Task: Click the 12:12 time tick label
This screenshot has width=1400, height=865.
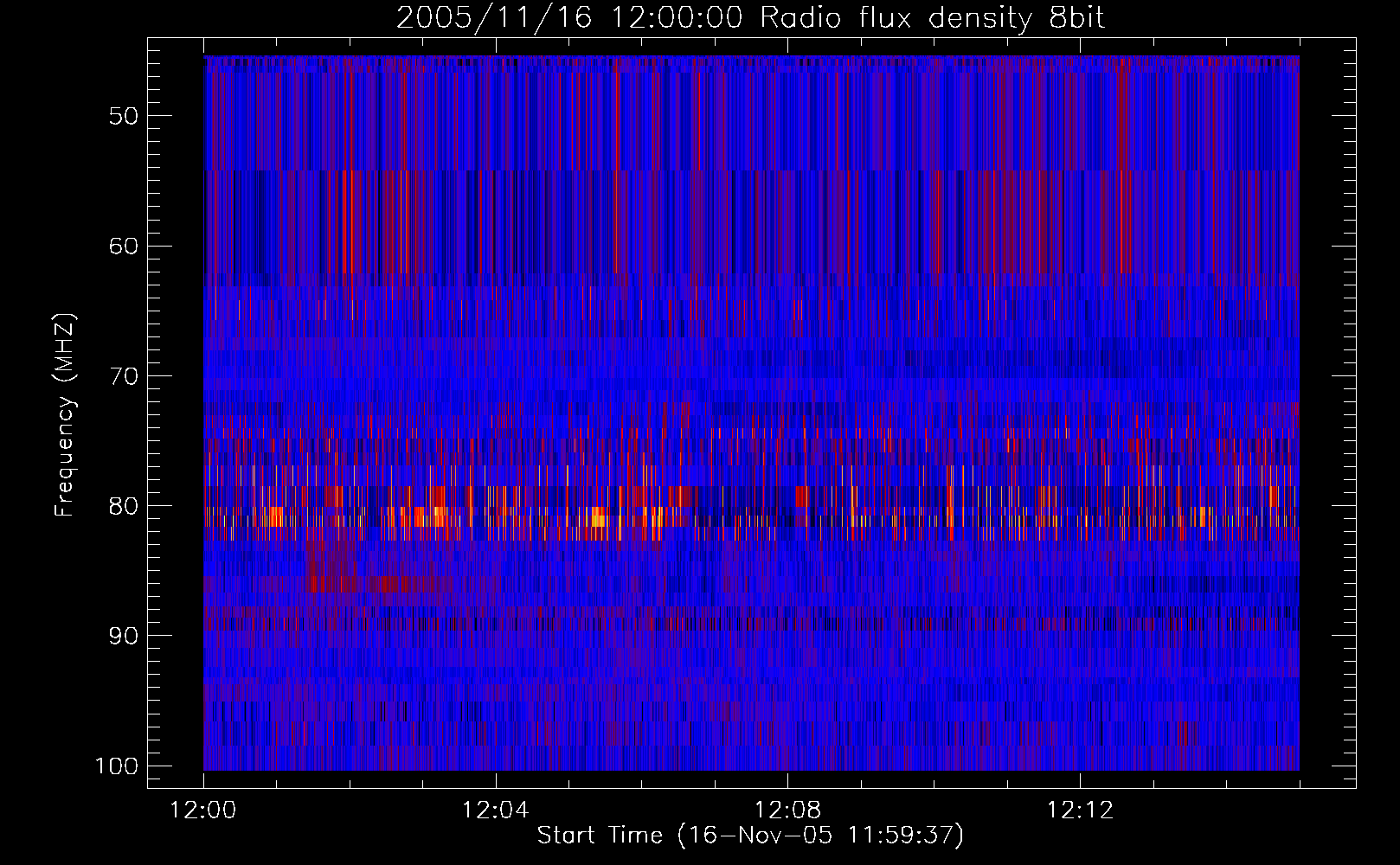Action: tap(1080, 811)
